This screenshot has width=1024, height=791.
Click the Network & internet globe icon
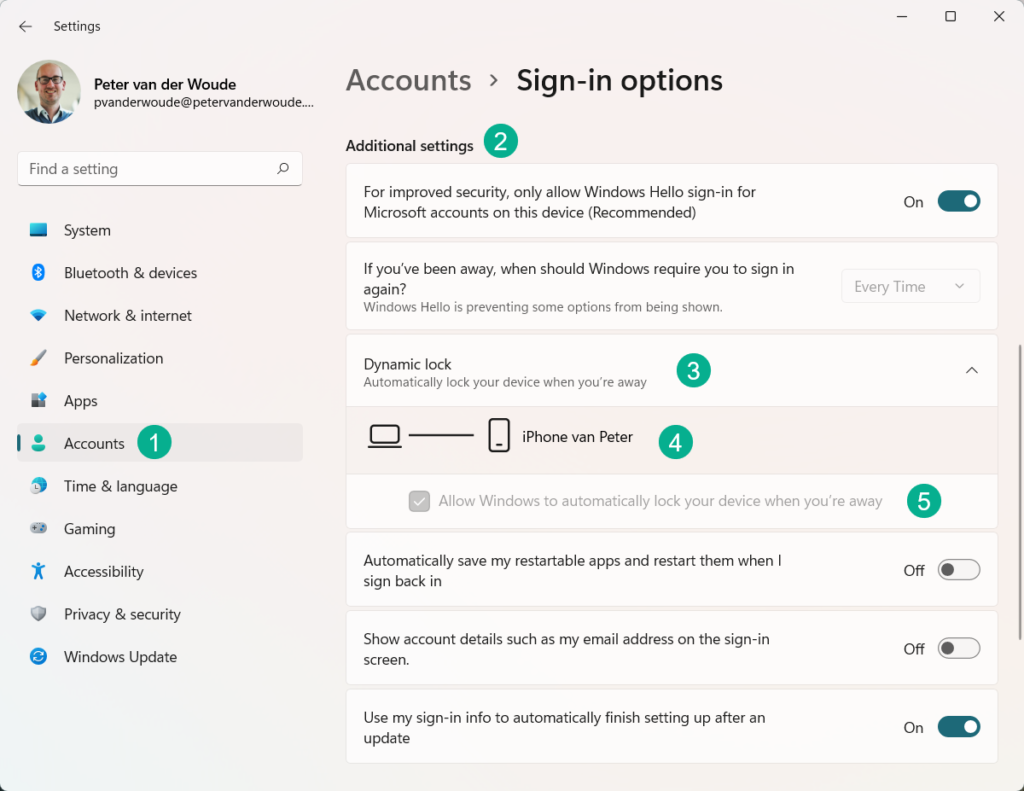click(36, 315)
